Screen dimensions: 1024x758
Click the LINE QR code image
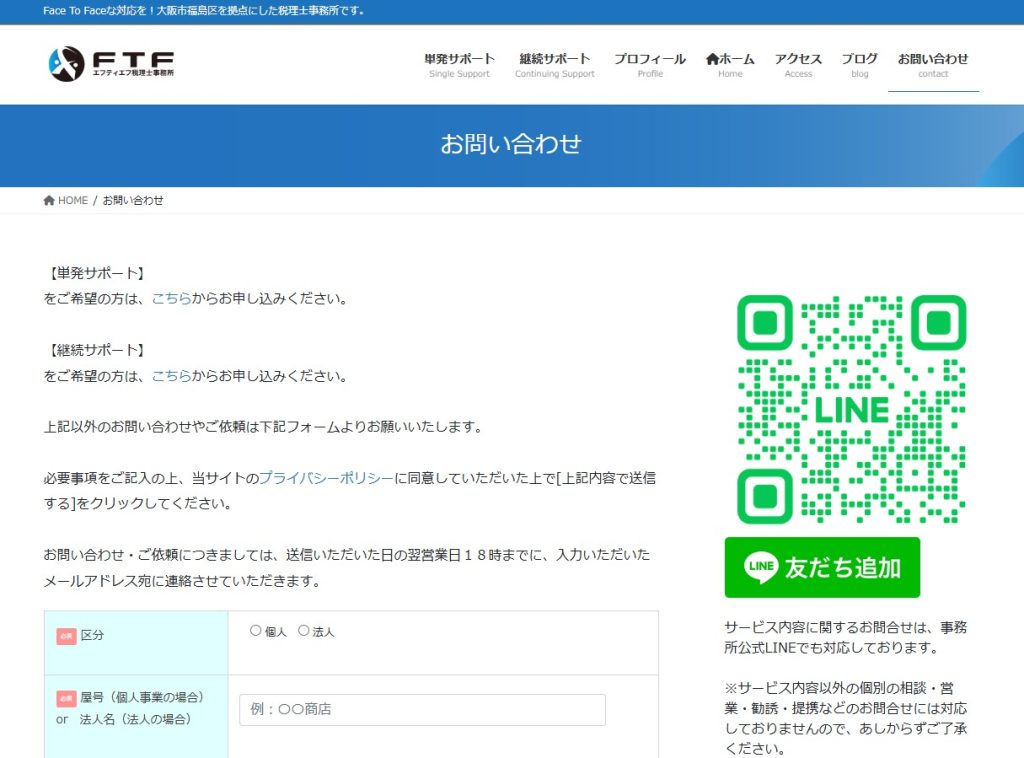pos(851,409)
